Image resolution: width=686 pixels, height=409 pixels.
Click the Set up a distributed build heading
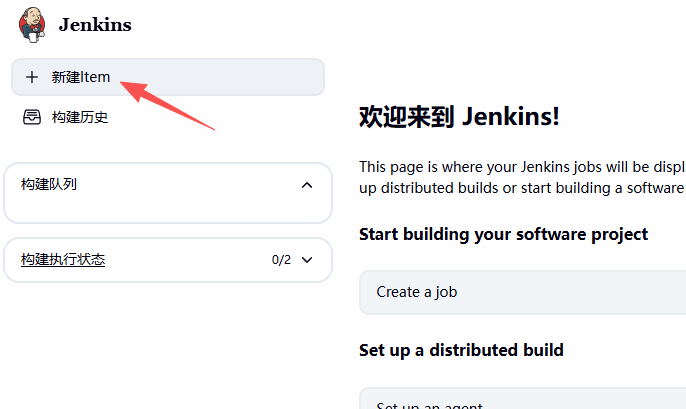pos(461,350)
